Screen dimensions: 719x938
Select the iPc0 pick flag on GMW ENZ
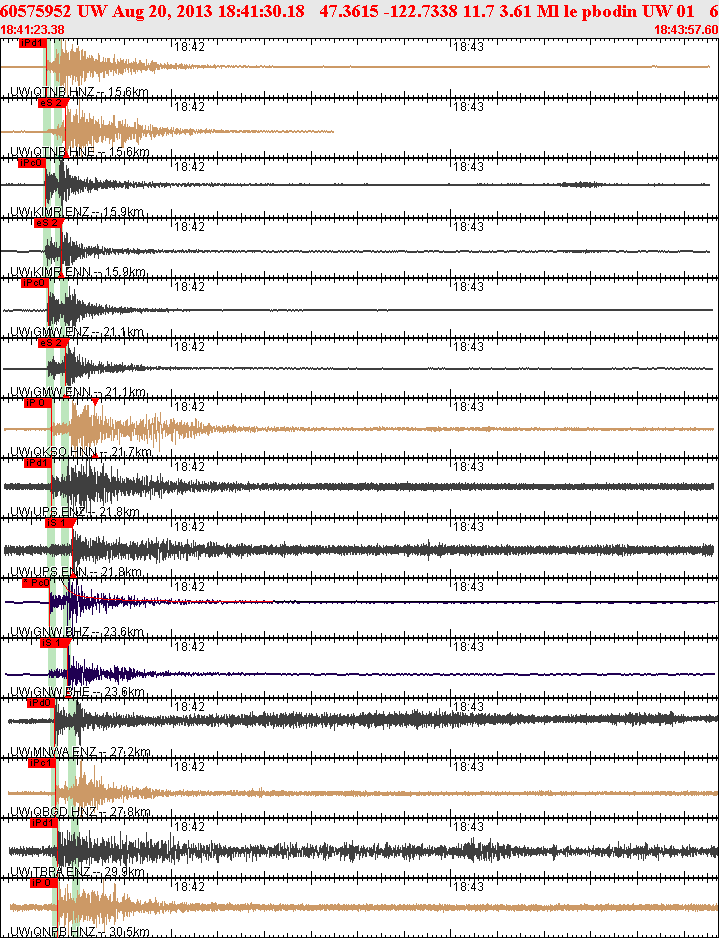click(35, 283)
